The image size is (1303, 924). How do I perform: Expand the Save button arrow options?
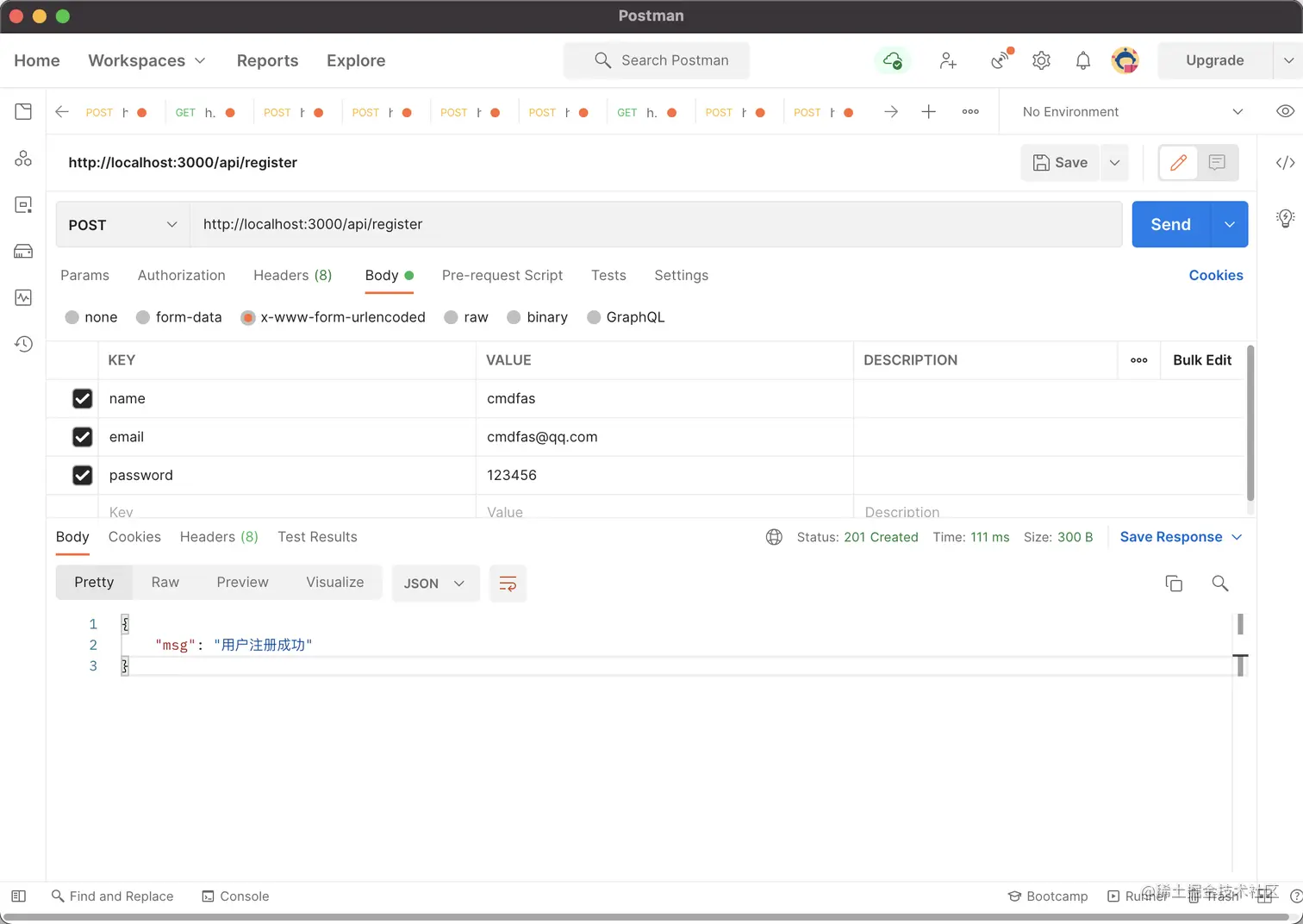(1114, 163)
